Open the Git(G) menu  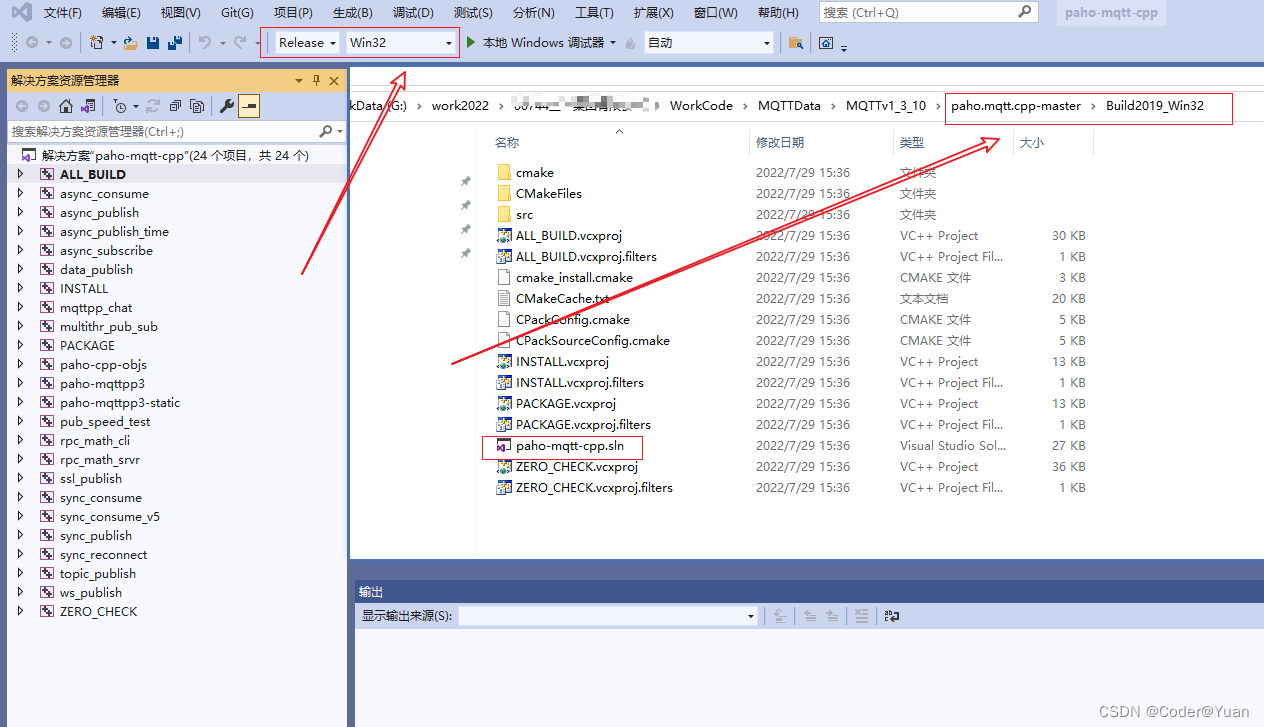point(237,13)
